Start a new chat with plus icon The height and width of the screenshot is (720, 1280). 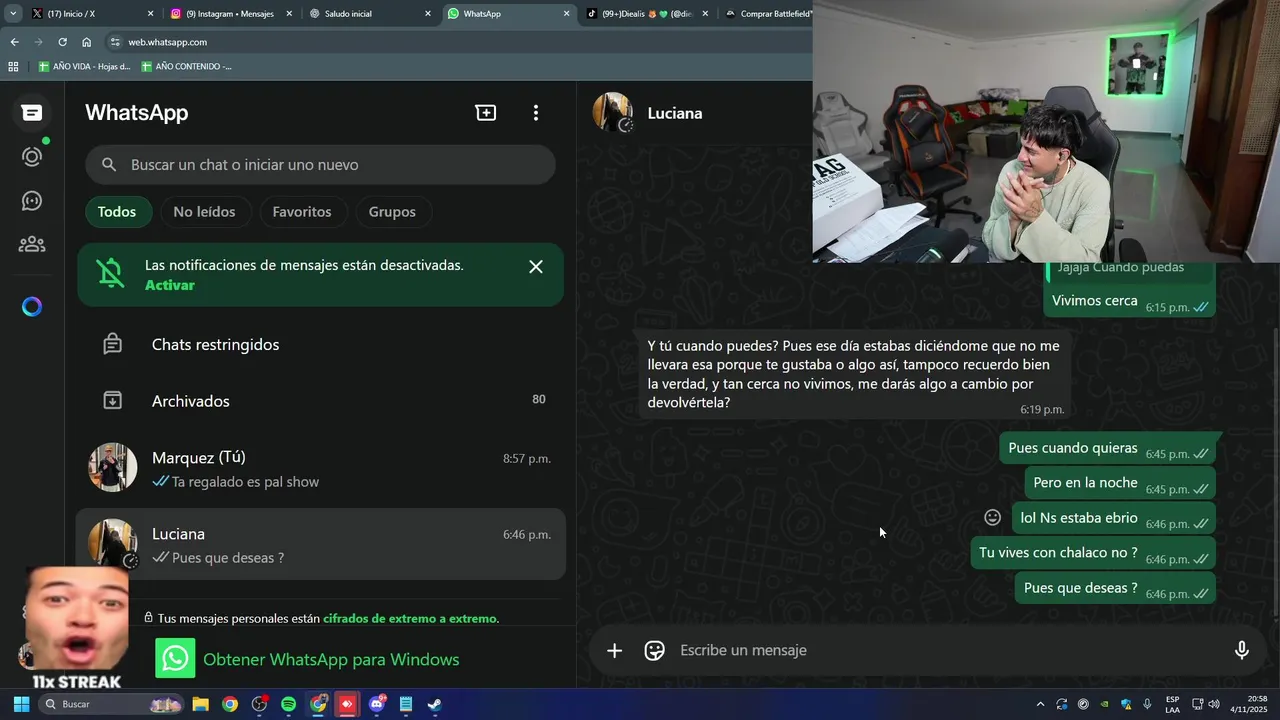point(486,113)
